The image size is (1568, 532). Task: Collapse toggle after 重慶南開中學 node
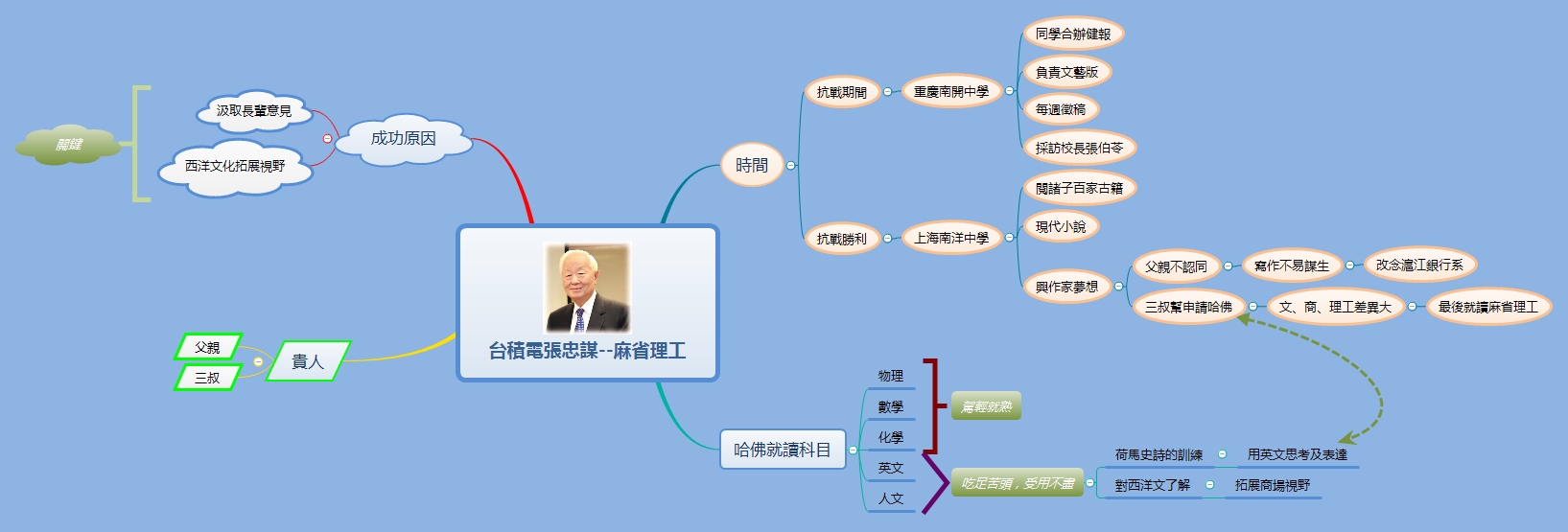tap(1009, 91)
